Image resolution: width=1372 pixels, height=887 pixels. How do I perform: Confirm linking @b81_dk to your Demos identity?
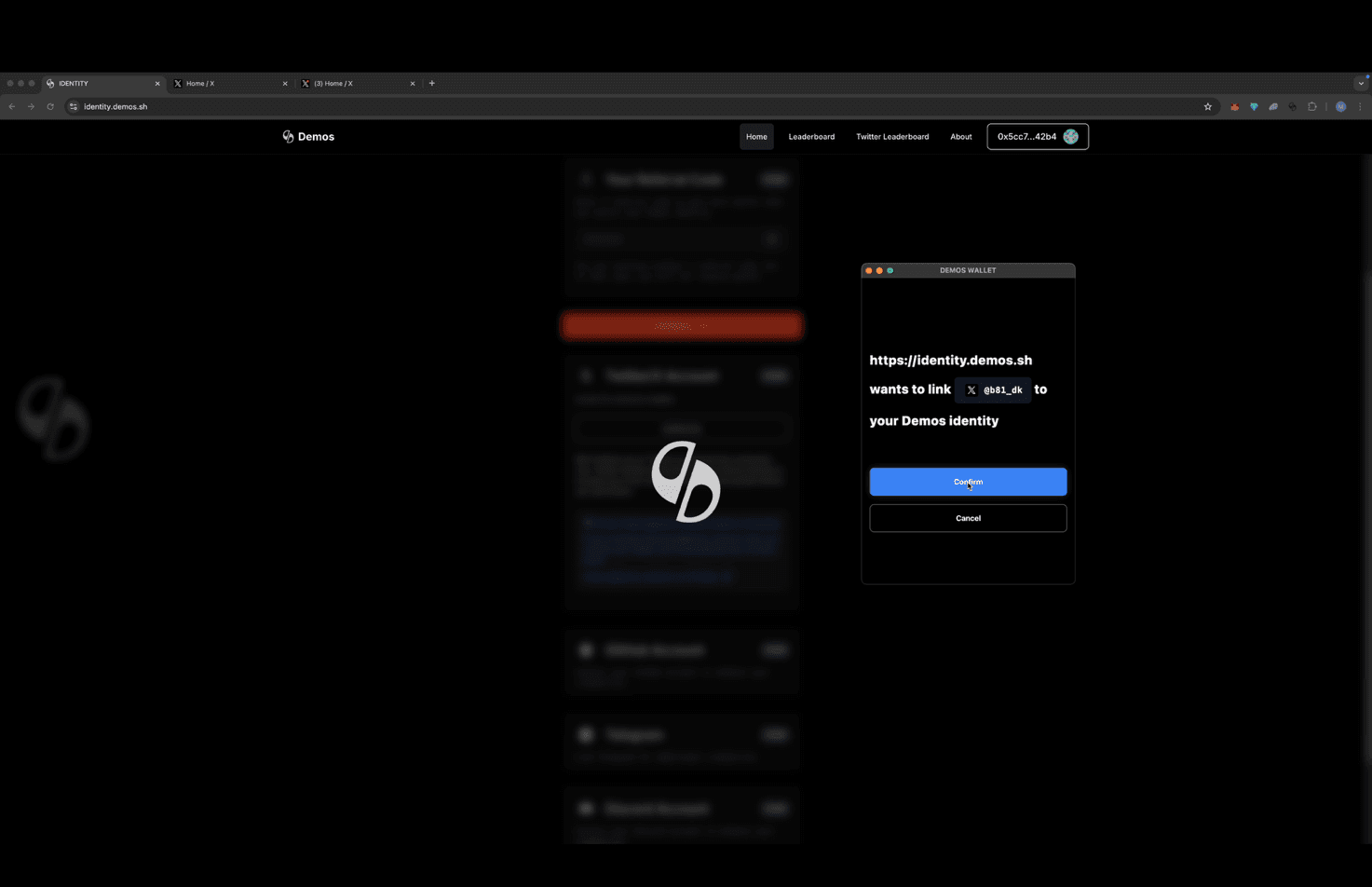click(x=967, y=482)
